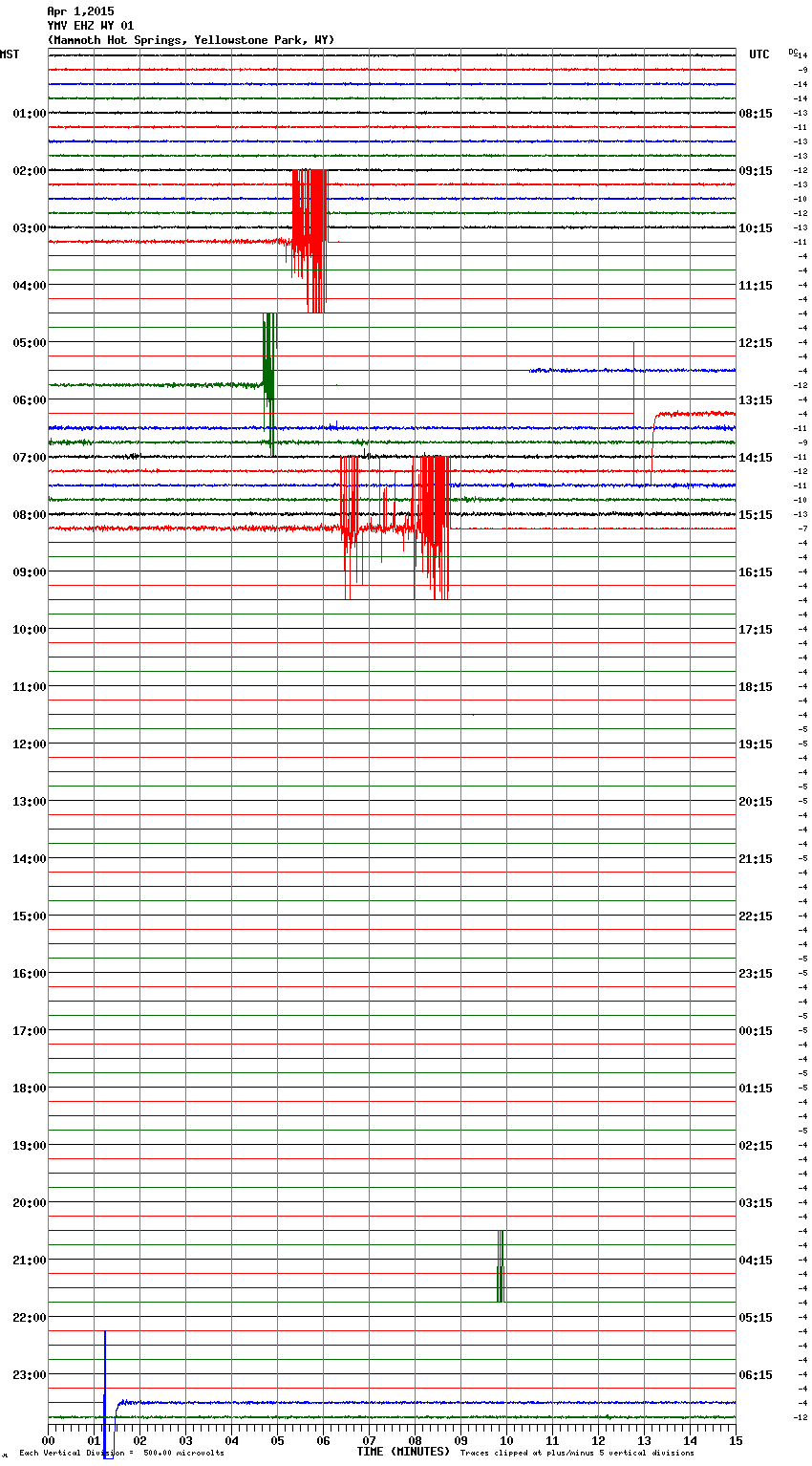This screenshot has height=1466, width=812.
Task: Click the 10 minute axis tick label
Action: tap(506, 1441)
